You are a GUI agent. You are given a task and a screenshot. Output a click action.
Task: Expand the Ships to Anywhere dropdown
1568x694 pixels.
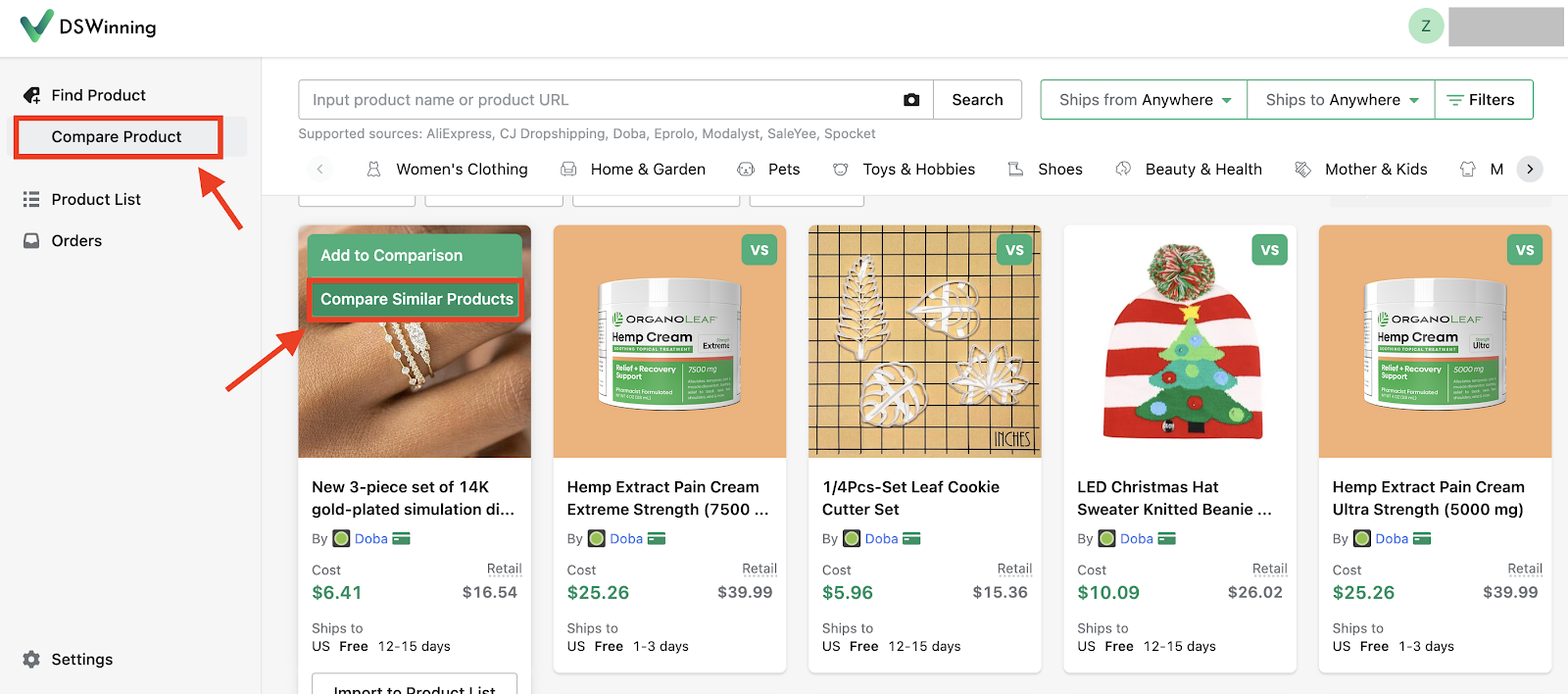(x=1341, y=100)
